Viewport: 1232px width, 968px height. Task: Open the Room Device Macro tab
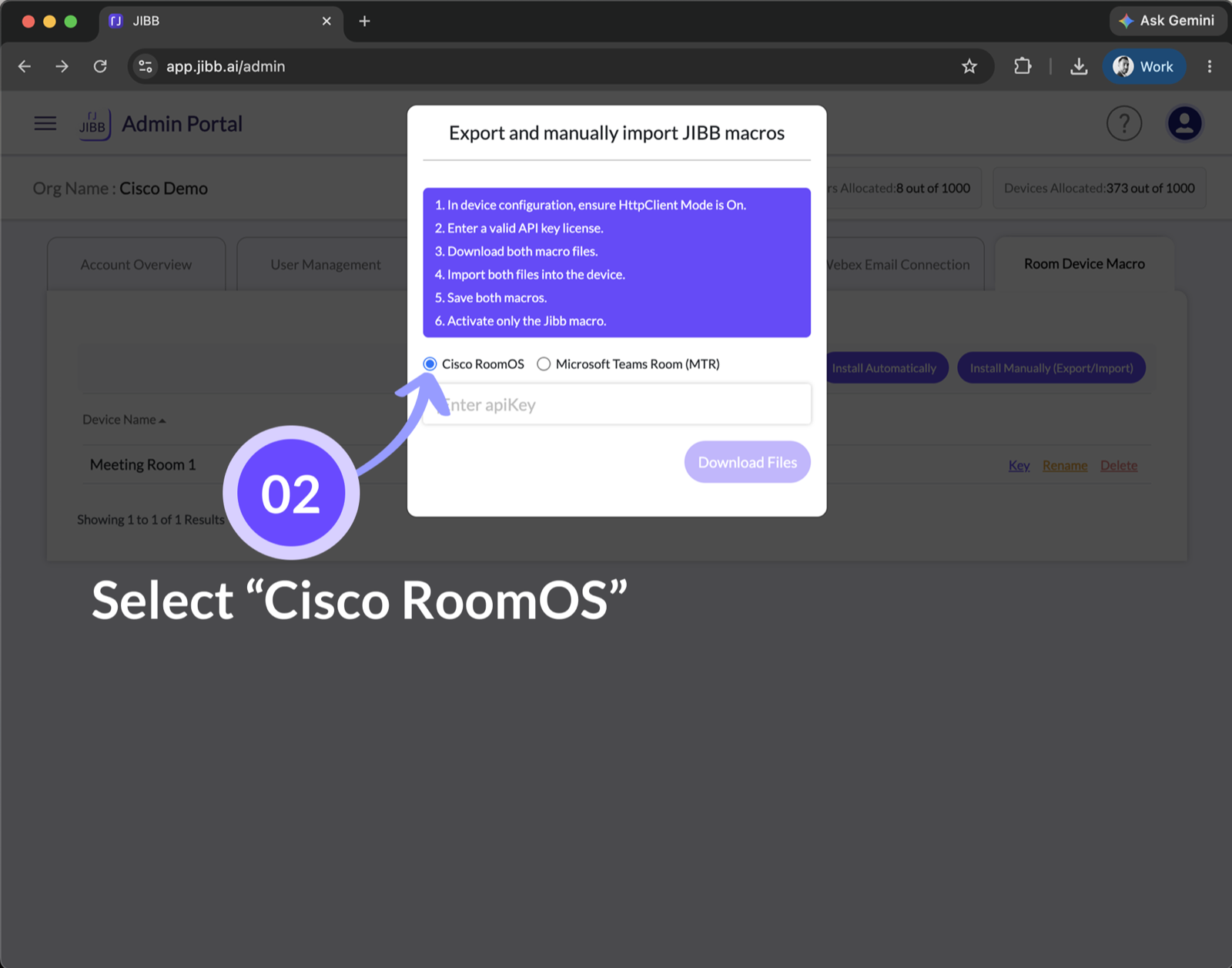(x=1084, y=263)
